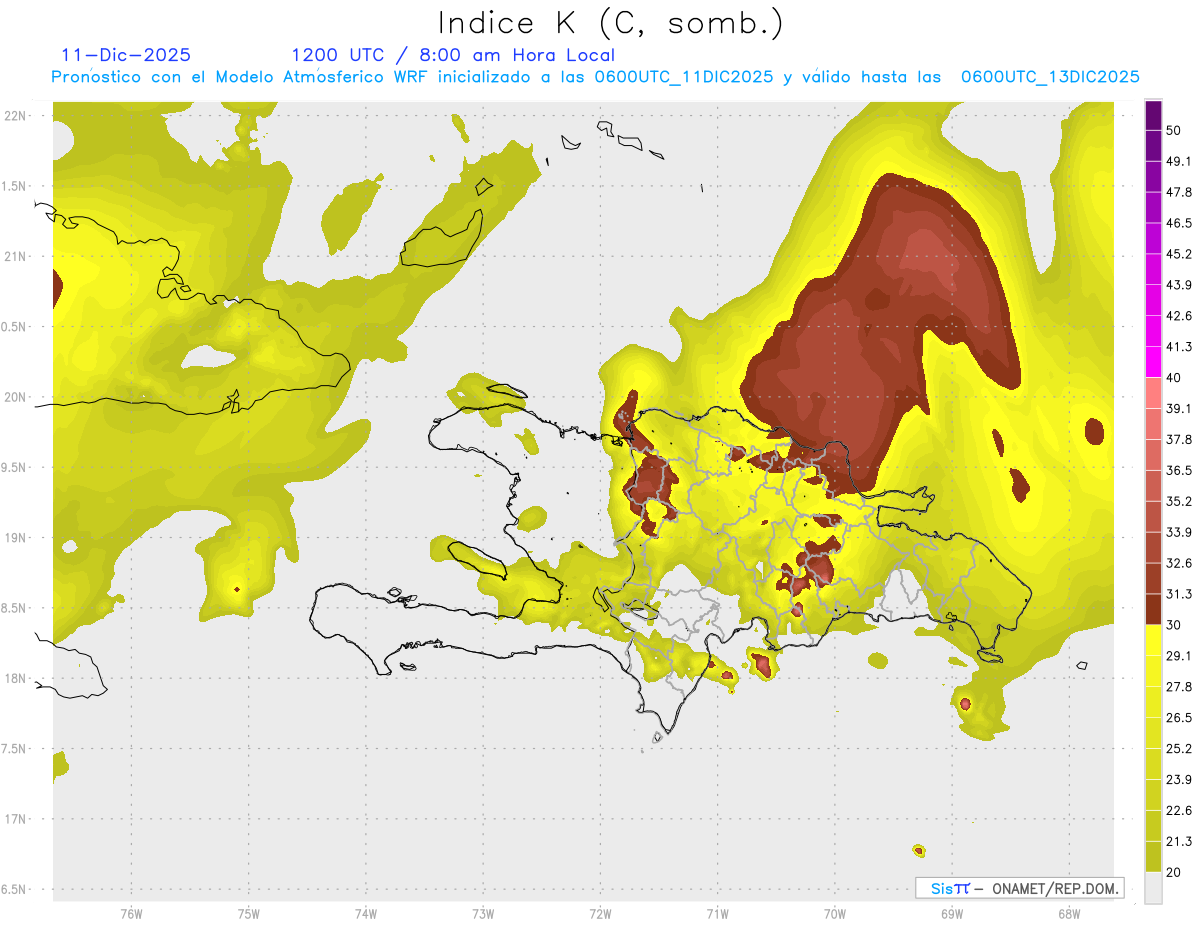Select the "19N" latitude axis label

pyautogui.click(x=15, y=538)
